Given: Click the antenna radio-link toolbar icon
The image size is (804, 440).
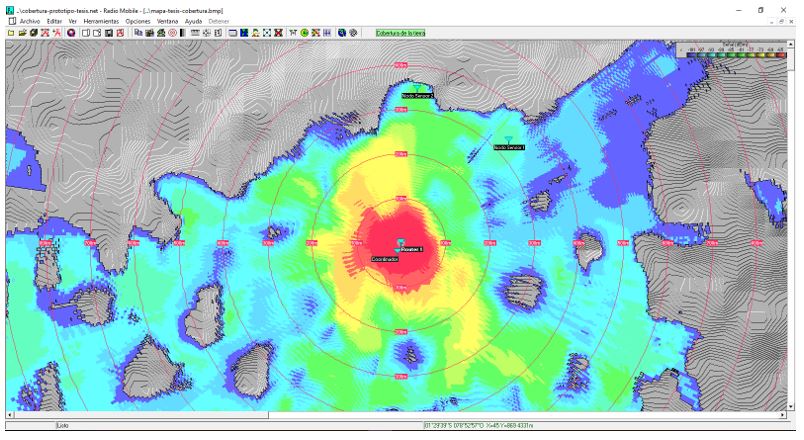Looking at the screenshot, I should (x=293, y=33).
